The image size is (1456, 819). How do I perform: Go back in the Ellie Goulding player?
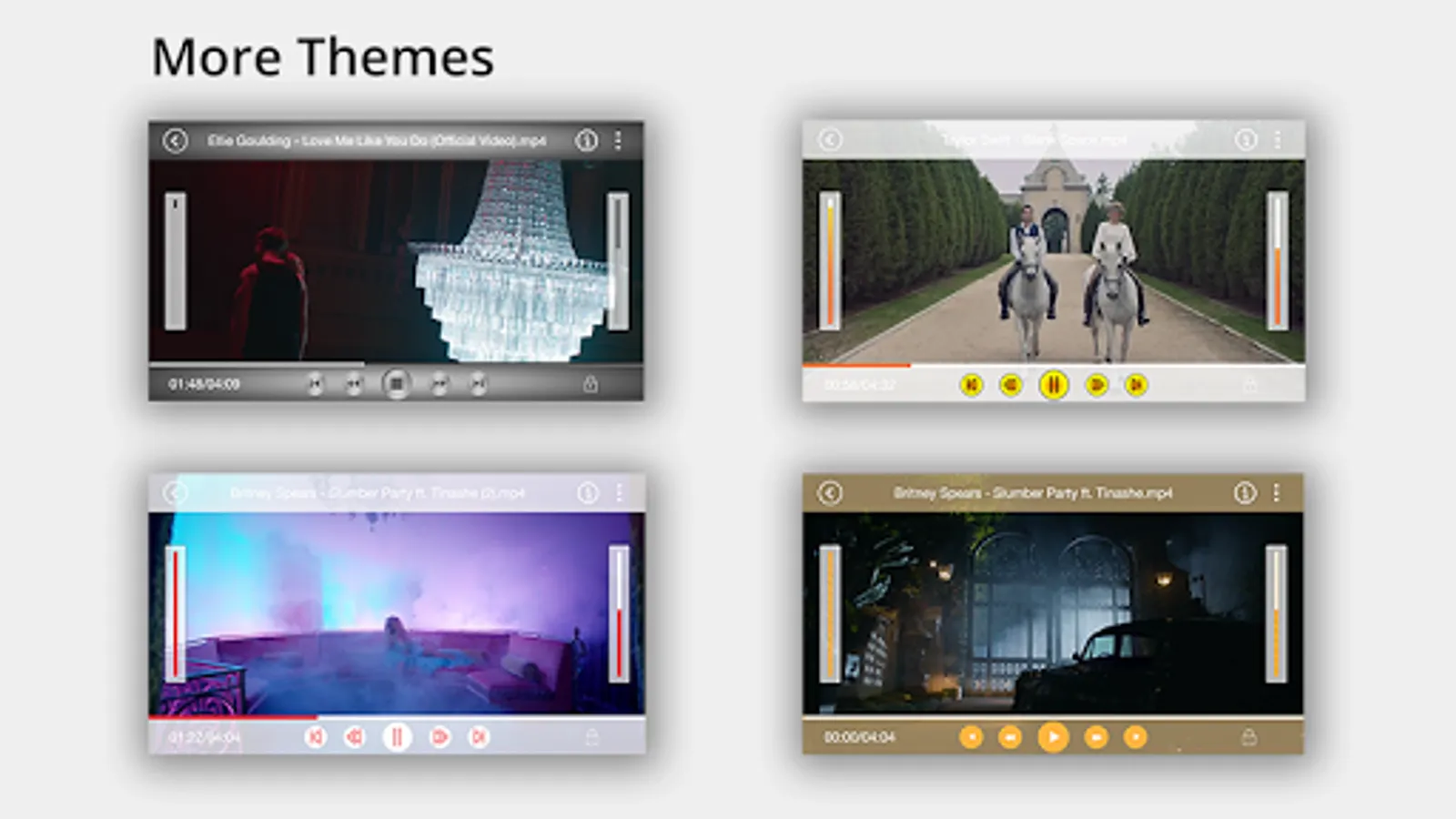pos(175,140)
